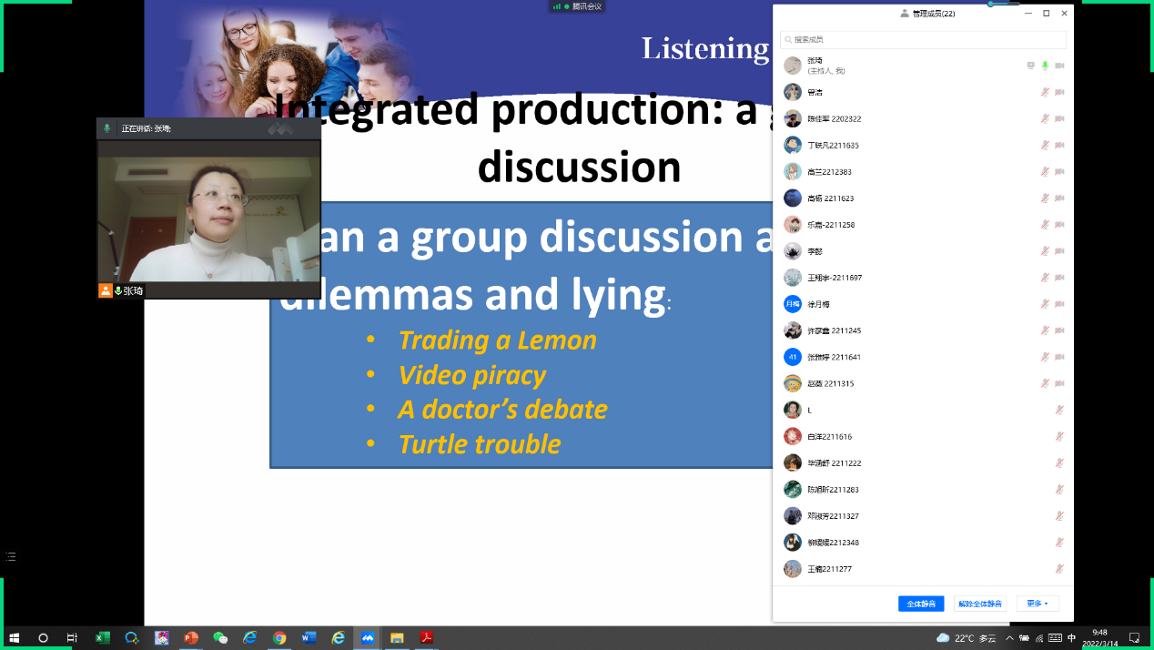Open Google Chrome from the taskbar
This screenshot has height=650, width=1154.
(x=279, y=638)
